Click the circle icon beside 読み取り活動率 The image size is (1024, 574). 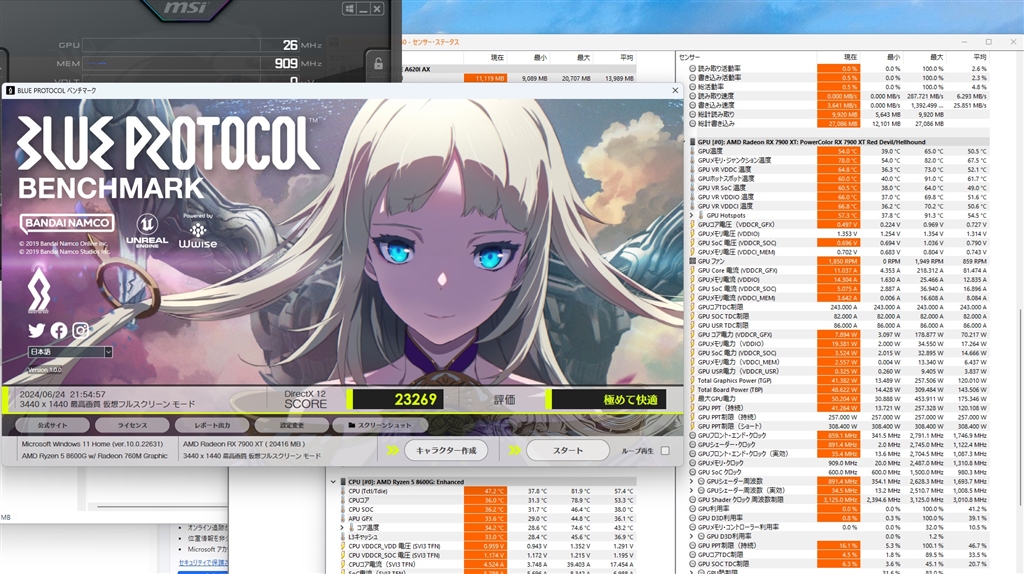point(693,69)
